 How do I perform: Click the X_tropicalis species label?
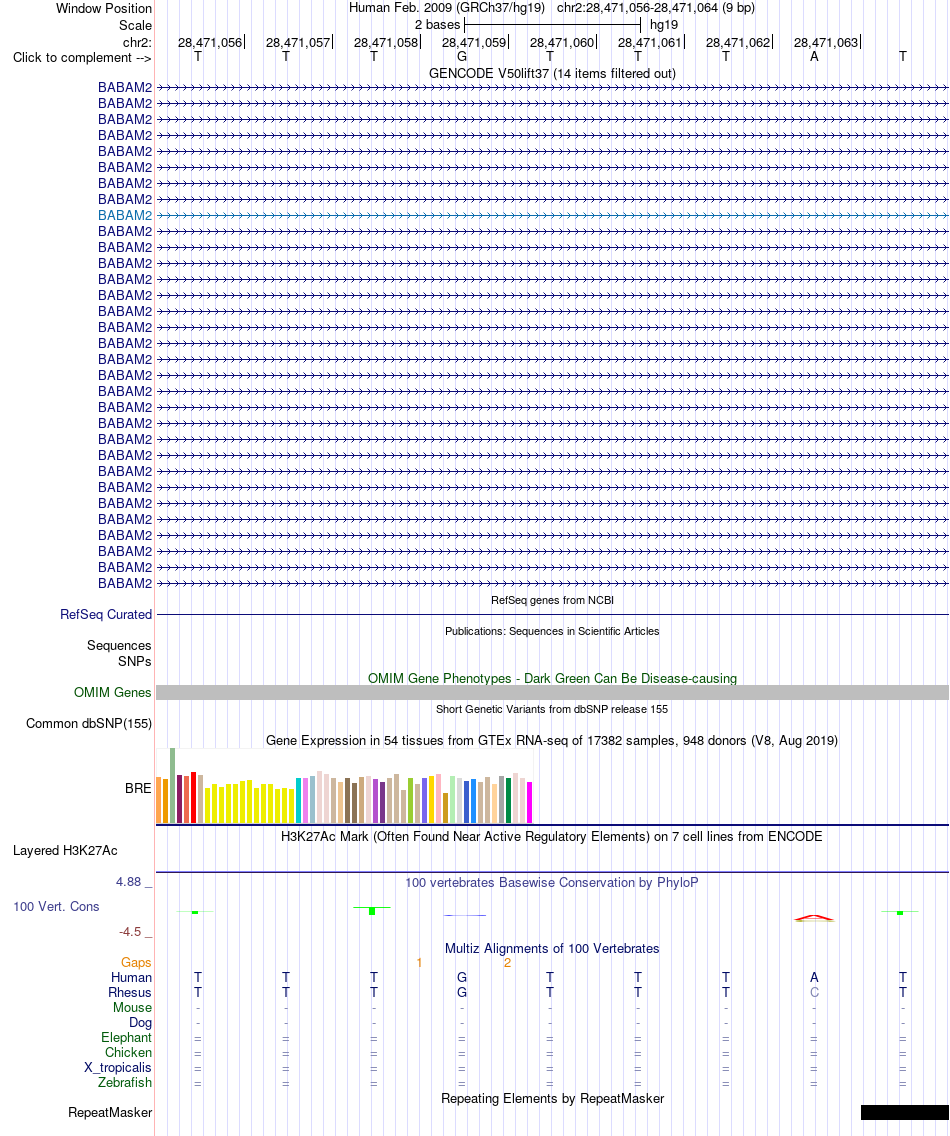(117, 1067)
